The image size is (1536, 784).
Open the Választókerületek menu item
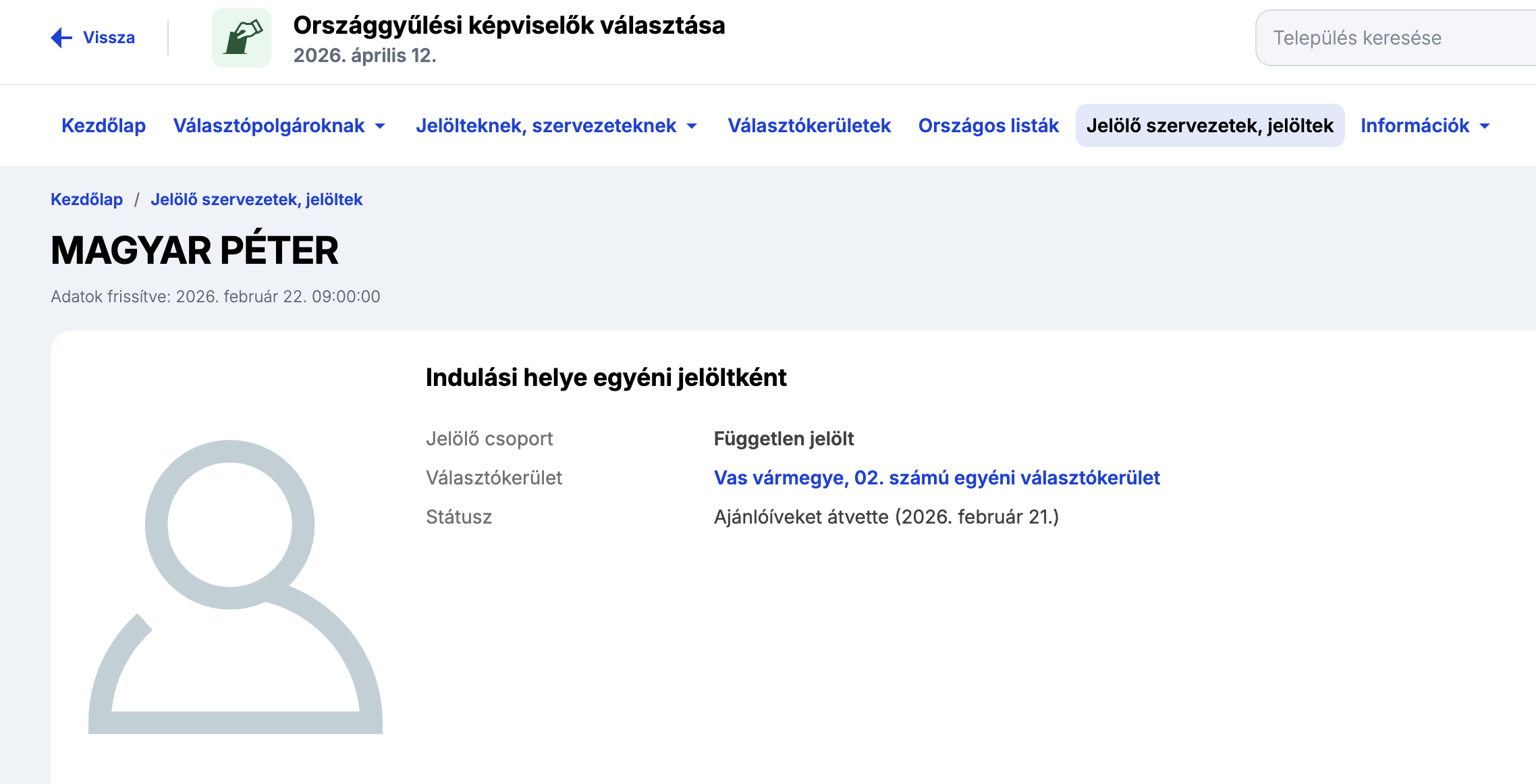click(809, 125)
